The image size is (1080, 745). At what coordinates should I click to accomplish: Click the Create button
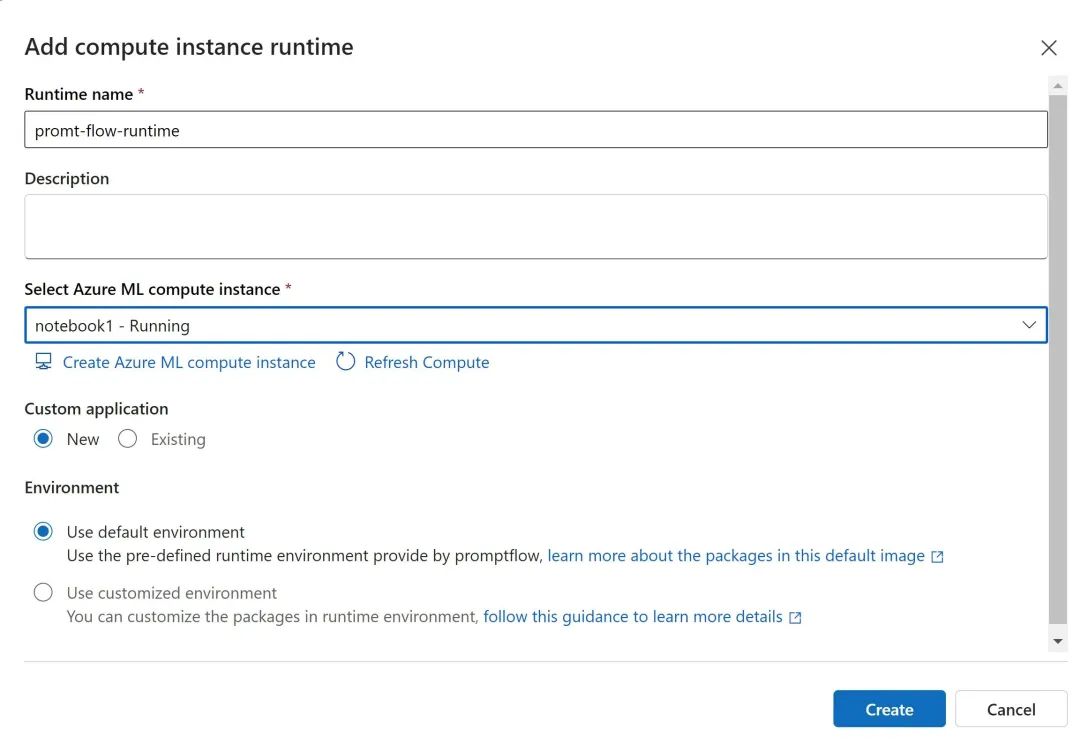pyautogui.click(x=889, y=709)
